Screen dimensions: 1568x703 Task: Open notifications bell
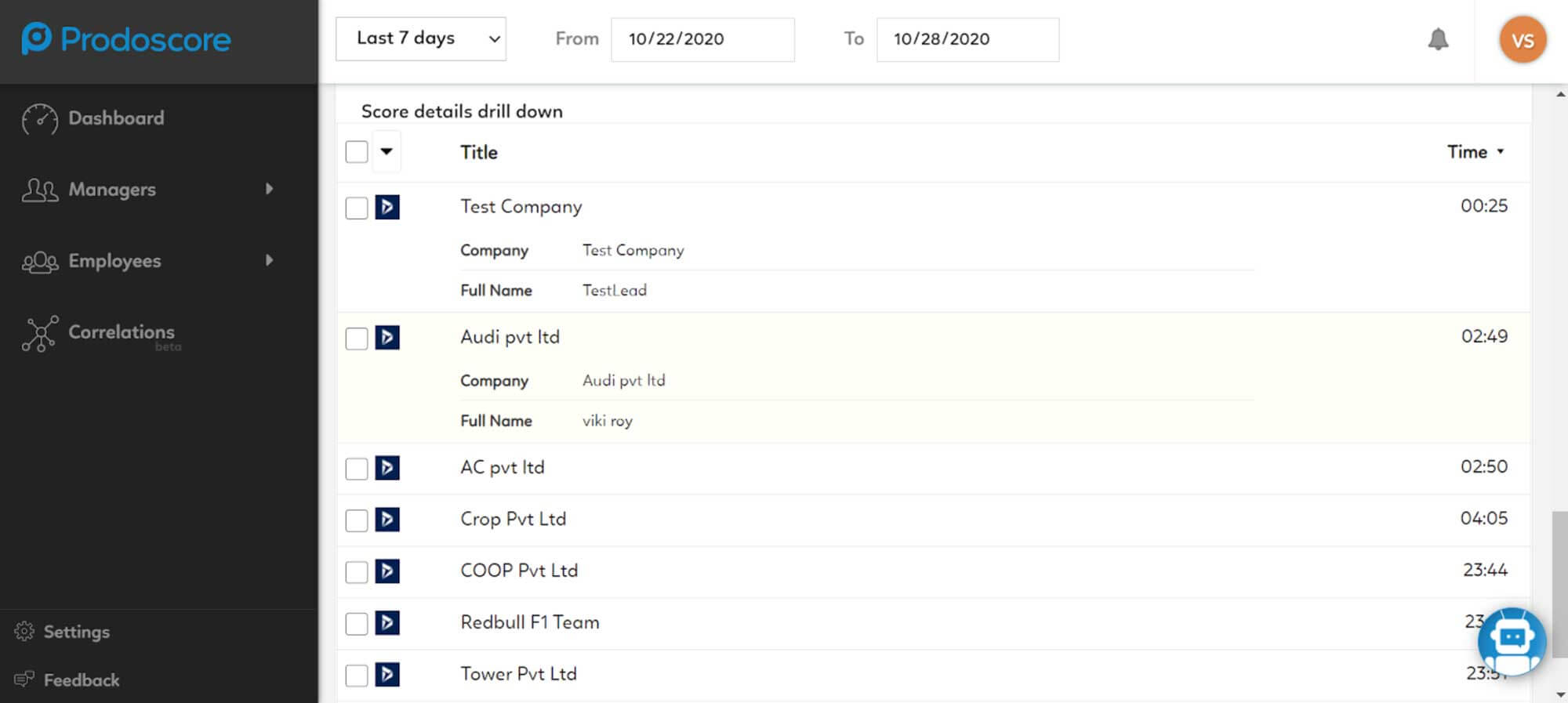pyautogui.click(x=1438, y=39)
